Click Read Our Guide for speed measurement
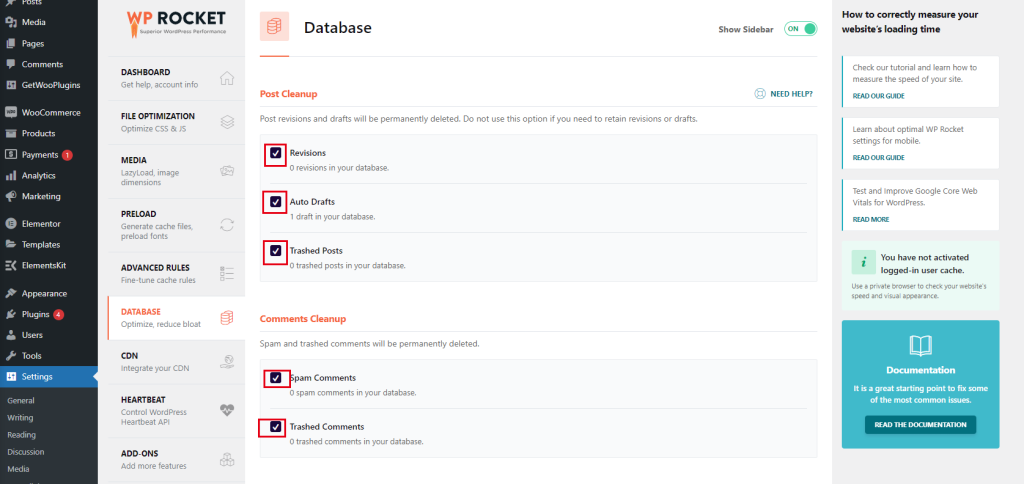Screen dimensions: 1024x484 pos(878,96)
